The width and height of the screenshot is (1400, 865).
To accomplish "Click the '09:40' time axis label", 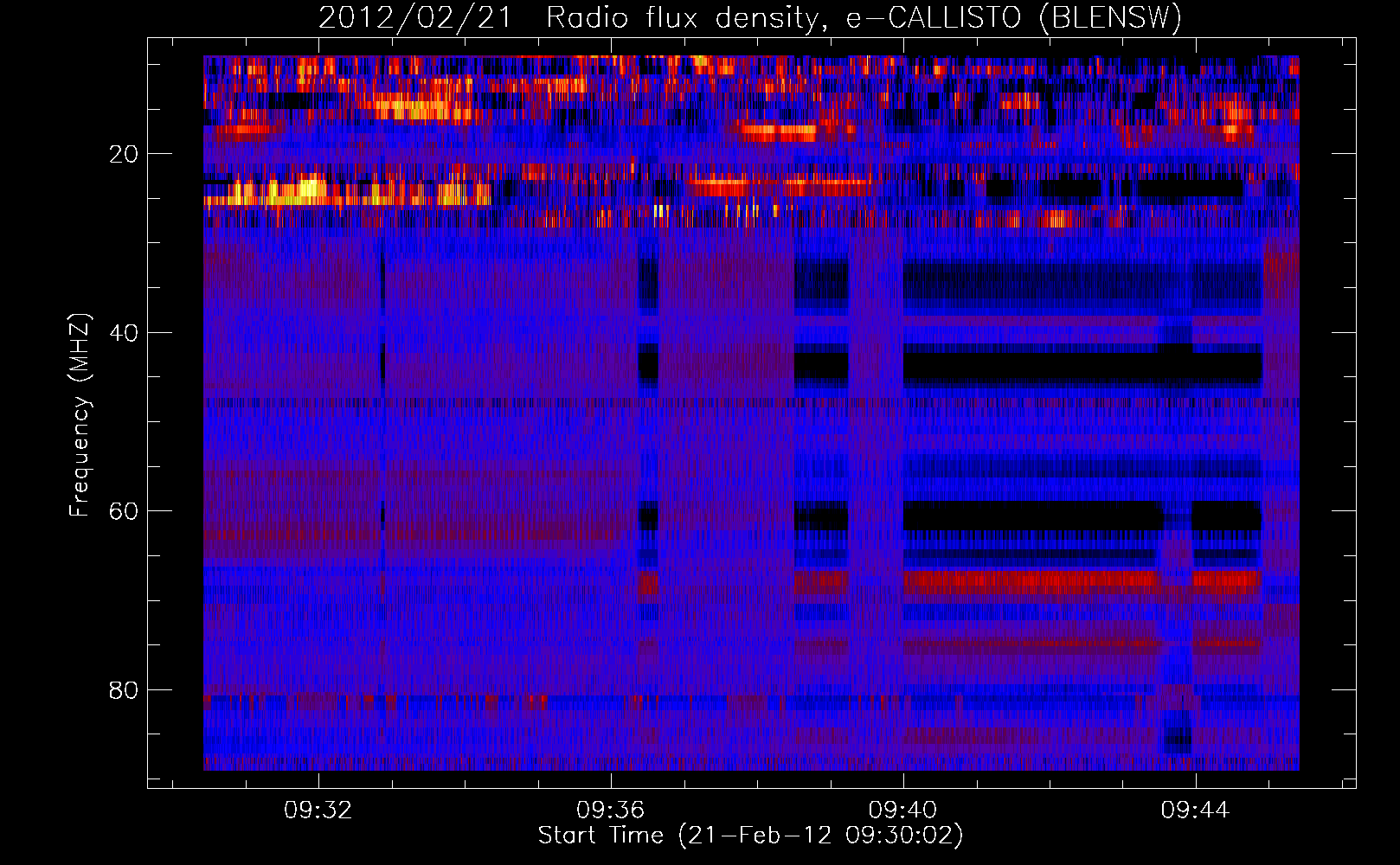I will (903, 811).
